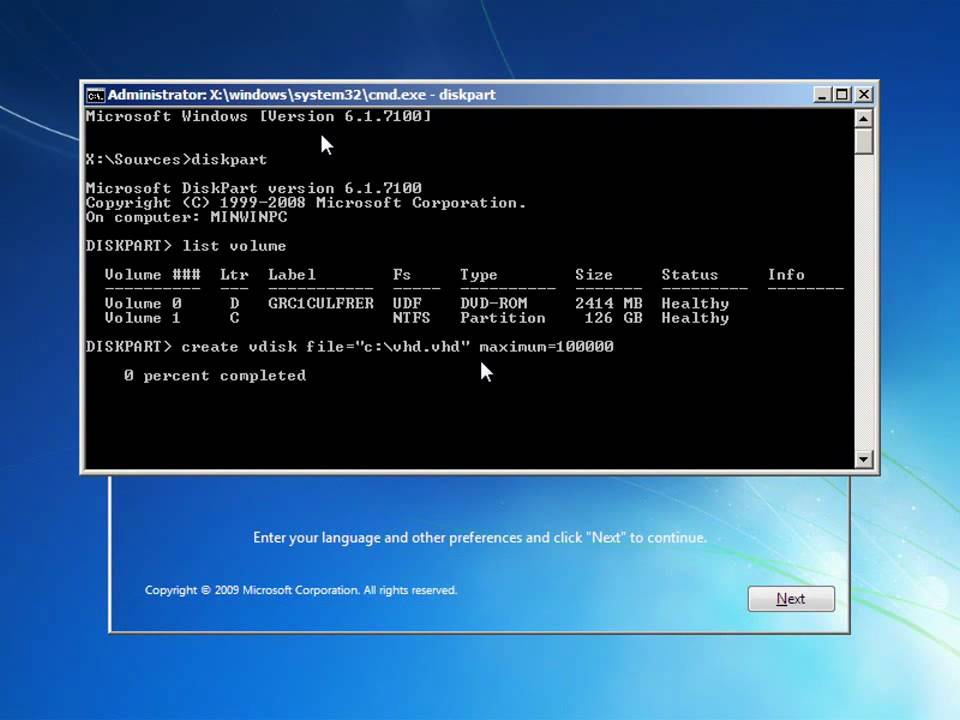Screen dimensions: 960x720
Task: Click 'Microsoft Windows [Version 6.1.7100]' line
Action: coord(258,116)
